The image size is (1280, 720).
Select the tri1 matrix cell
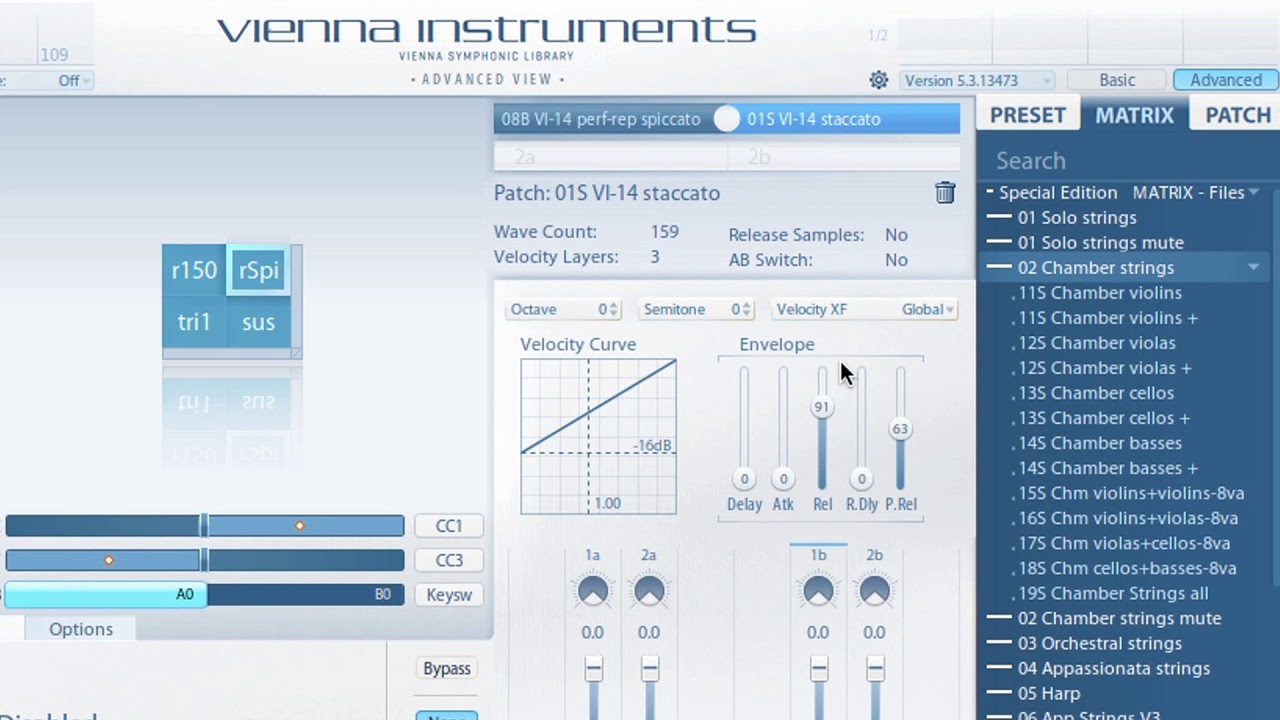pyautogui.click(x=194, y=322)
